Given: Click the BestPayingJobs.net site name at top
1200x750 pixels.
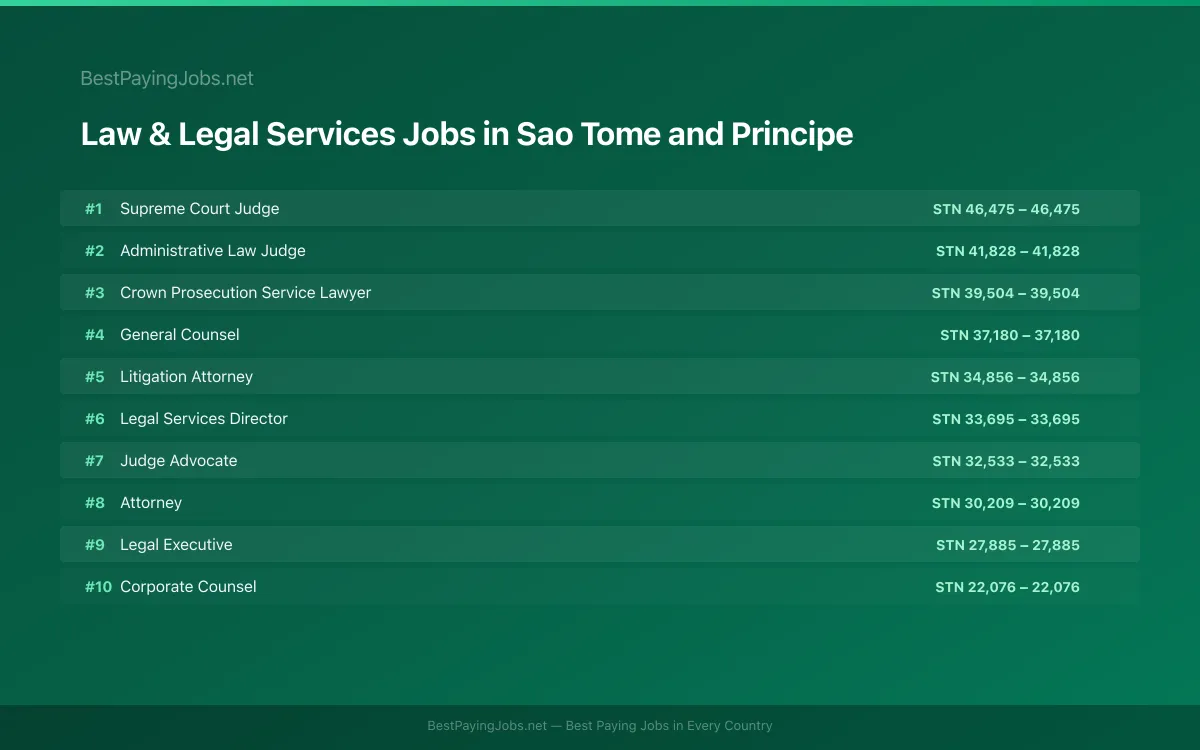Looking at the screenshot, I should [x=167, y=78].
